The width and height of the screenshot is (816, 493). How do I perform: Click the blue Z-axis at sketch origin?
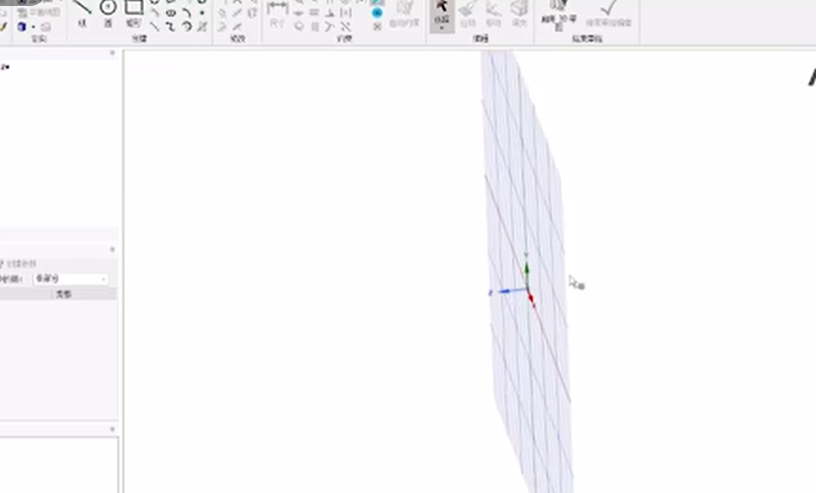click(505, 292)
